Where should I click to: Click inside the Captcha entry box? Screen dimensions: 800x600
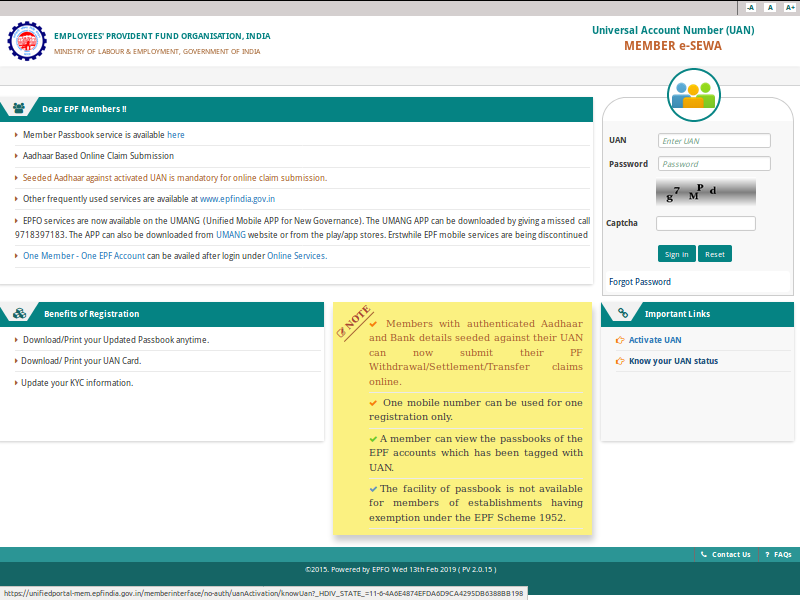tap(705, 223)
